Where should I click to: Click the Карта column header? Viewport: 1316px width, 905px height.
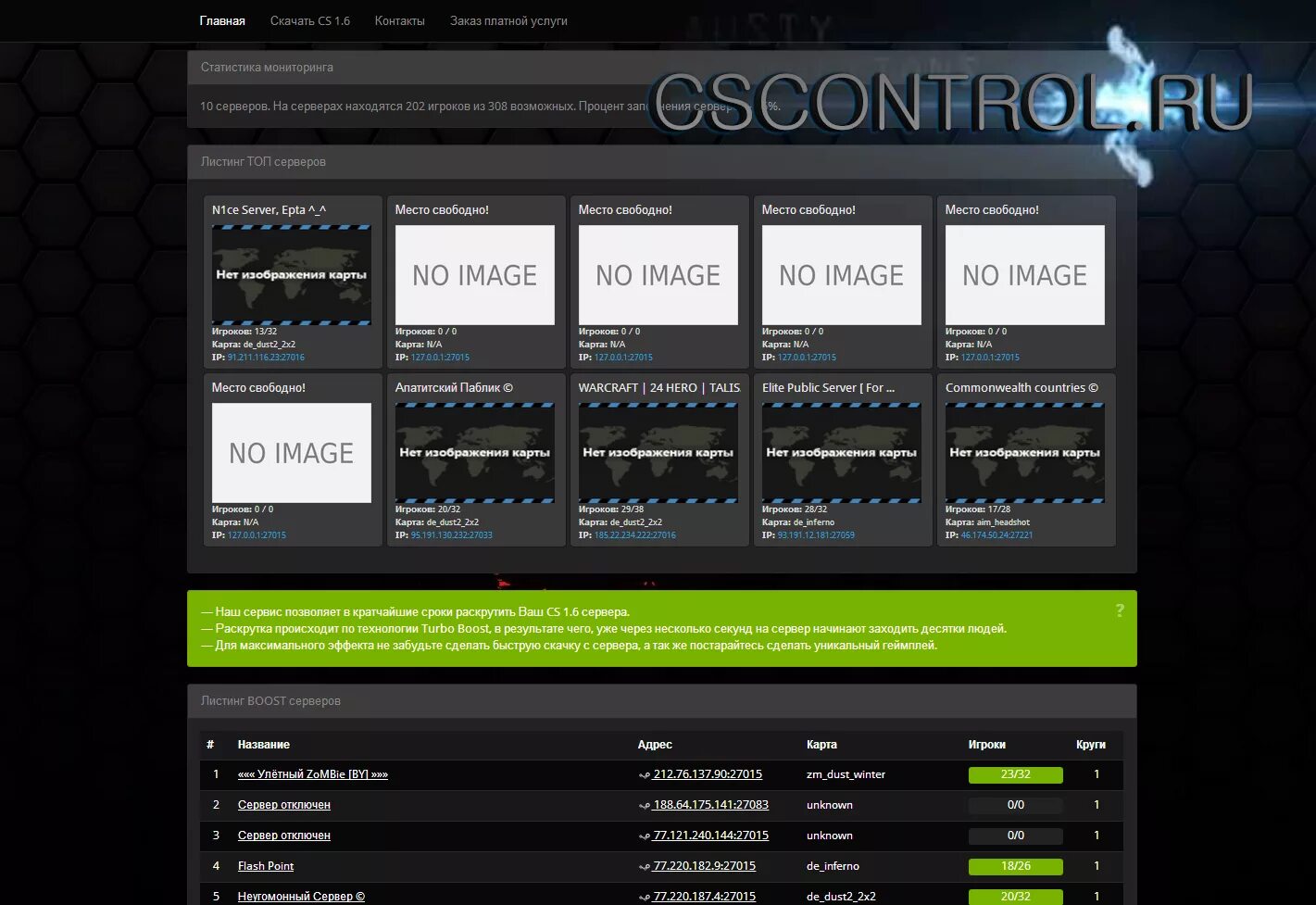(821, 745)
